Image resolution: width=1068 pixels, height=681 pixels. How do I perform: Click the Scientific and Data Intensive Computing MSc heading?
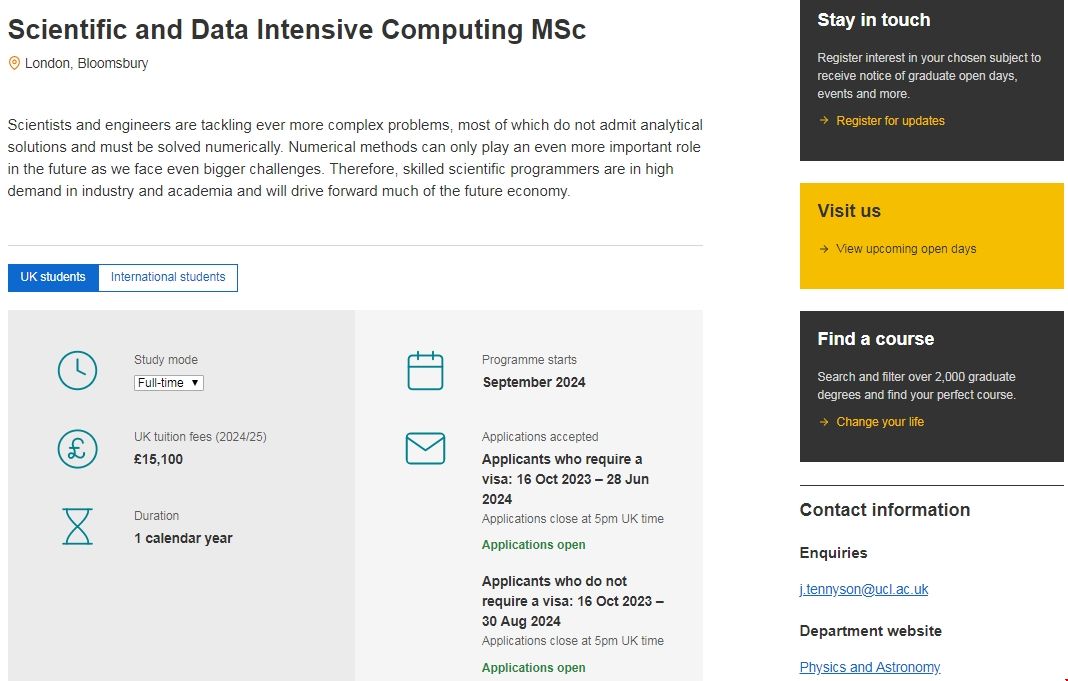(x=297, y=30)
